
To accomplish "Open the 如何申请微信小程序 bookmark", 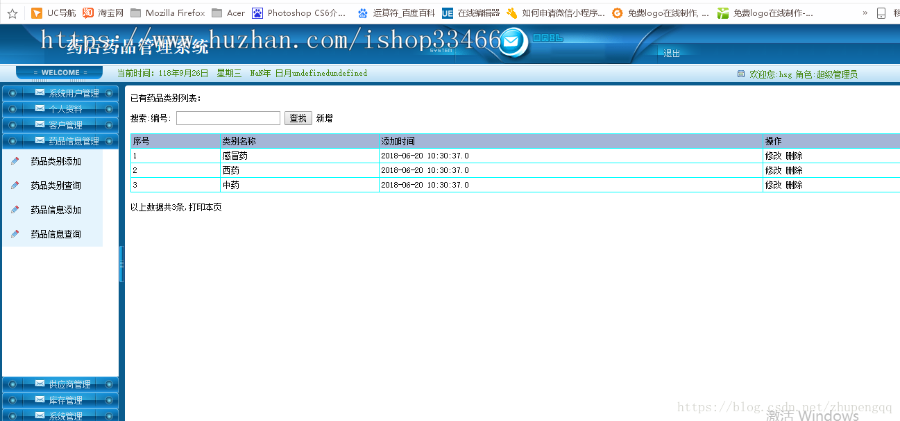I will pos(555,13).
